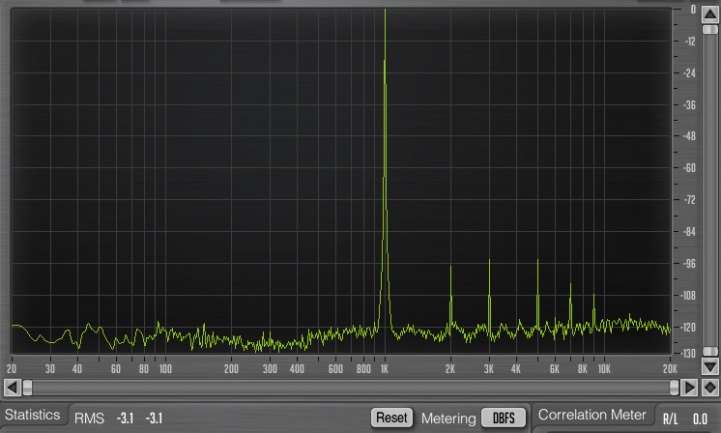Click the bottom handle of the vertical range slider
This screenshot has width=721, height=433.
[710, 351]
